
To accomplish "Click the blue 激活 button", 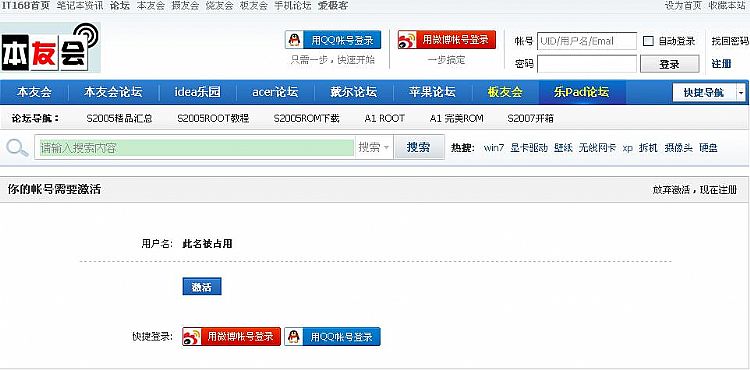I will 202,287.
